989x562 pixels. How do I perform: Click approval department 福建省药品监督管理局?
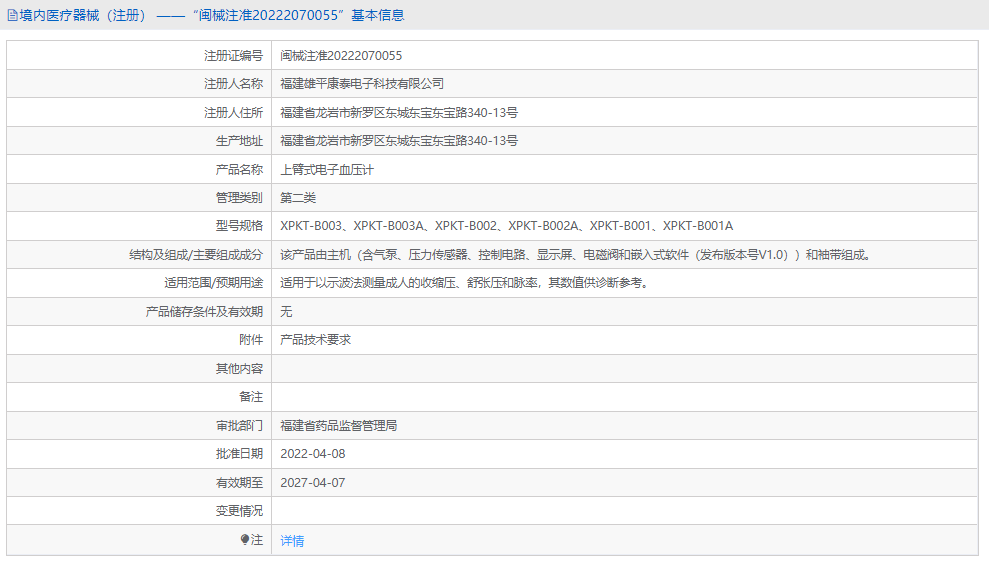click(x=339, y=425)
